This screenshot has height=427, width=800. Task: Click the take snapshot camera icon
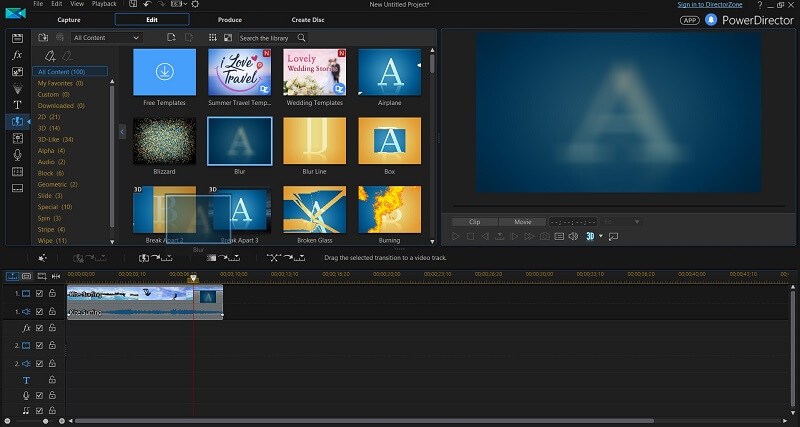[544, 236]
